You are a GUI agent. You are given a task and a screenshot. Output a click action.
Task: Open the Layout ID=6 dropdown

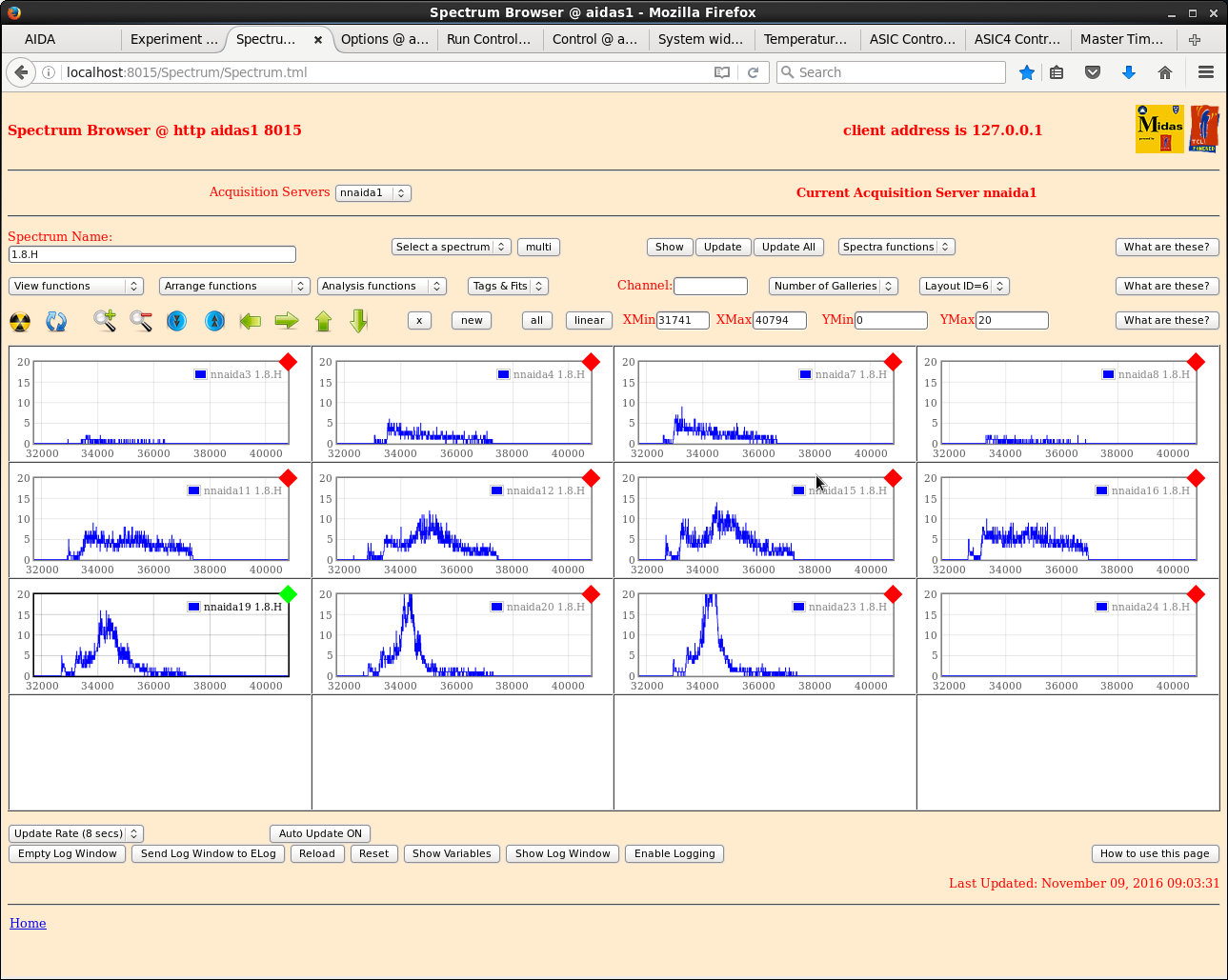964,286
